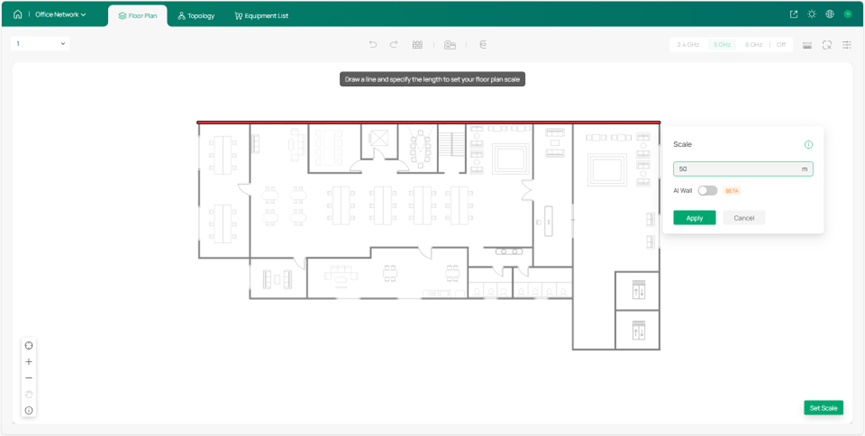Click the export/share icon in header
The image size is (865, 436).
coord(794,15)
